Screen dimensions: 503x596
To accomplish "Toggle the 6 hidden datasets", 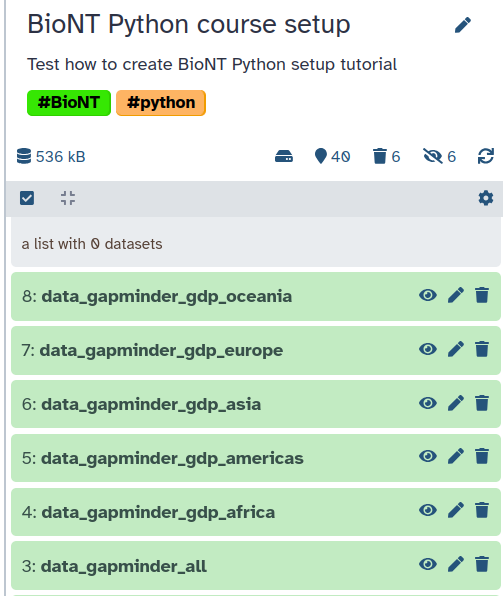I will 440,157.
